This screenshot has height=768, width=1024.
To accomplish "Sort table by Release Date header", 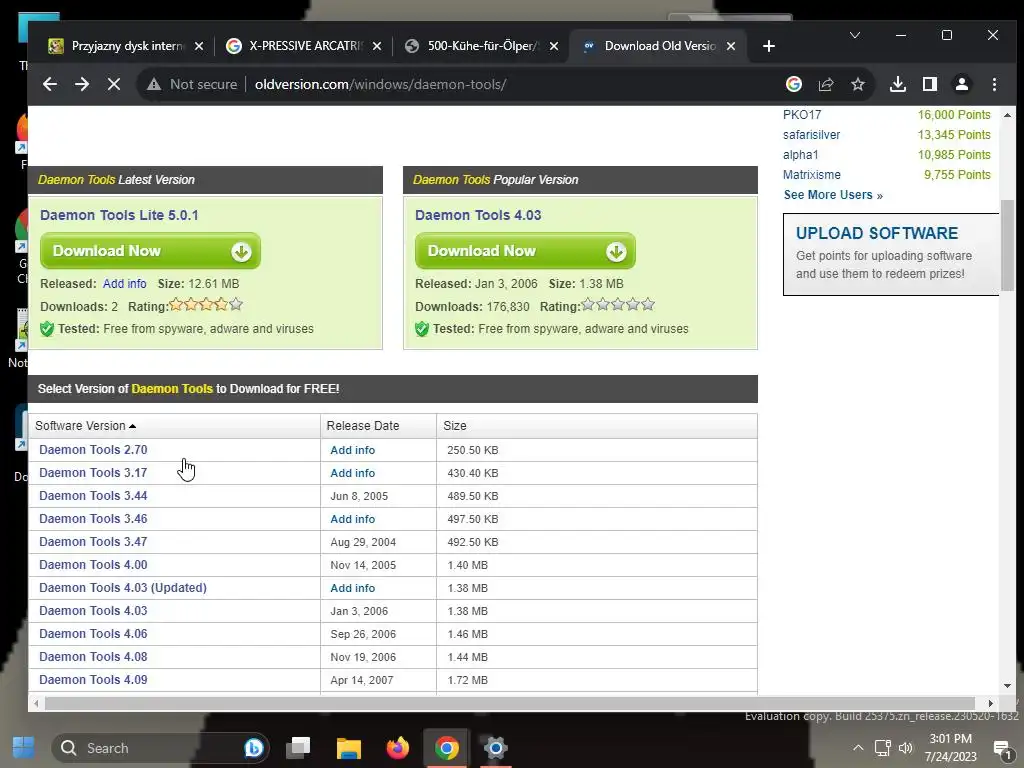I will [362, 426].
